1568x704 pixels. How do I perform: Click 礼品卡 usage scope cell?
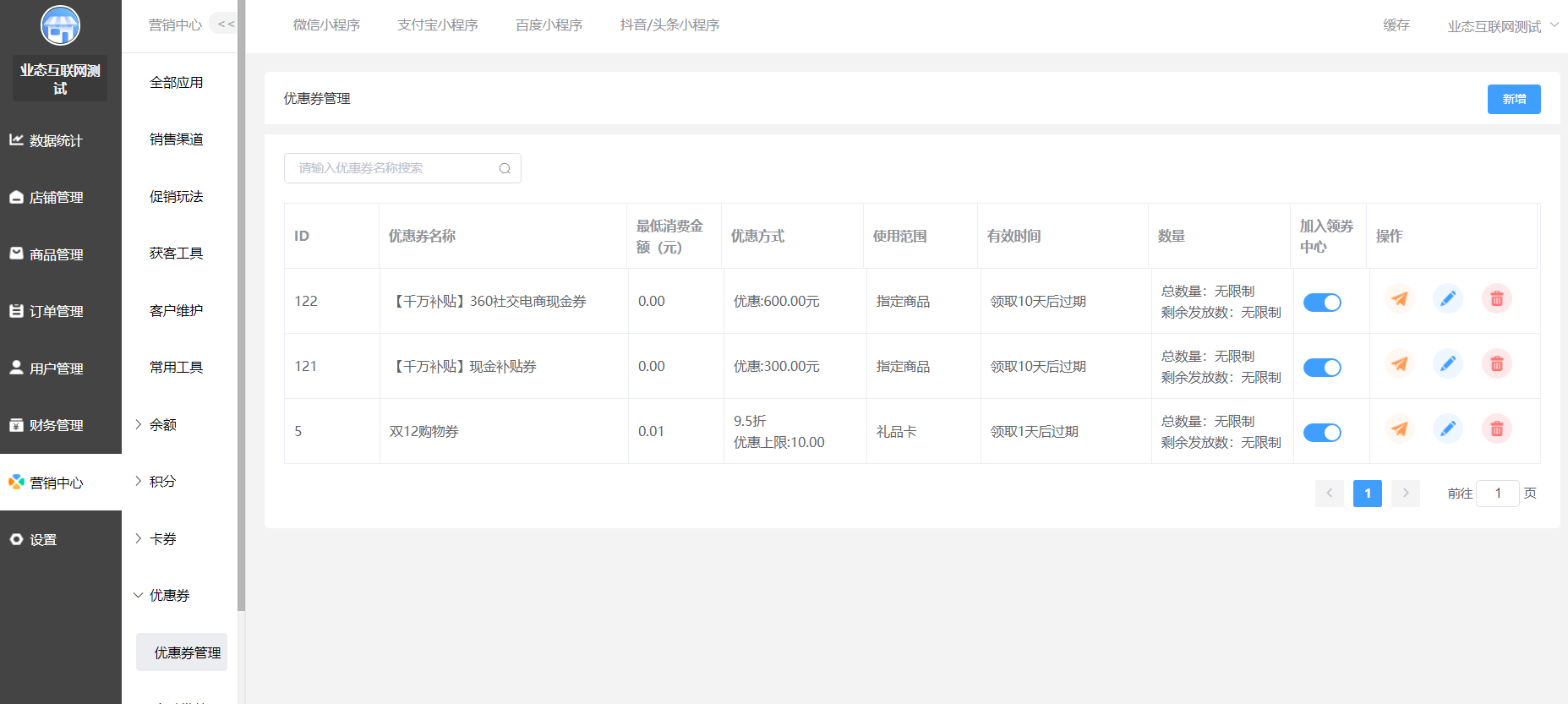(x=896, y=431)
